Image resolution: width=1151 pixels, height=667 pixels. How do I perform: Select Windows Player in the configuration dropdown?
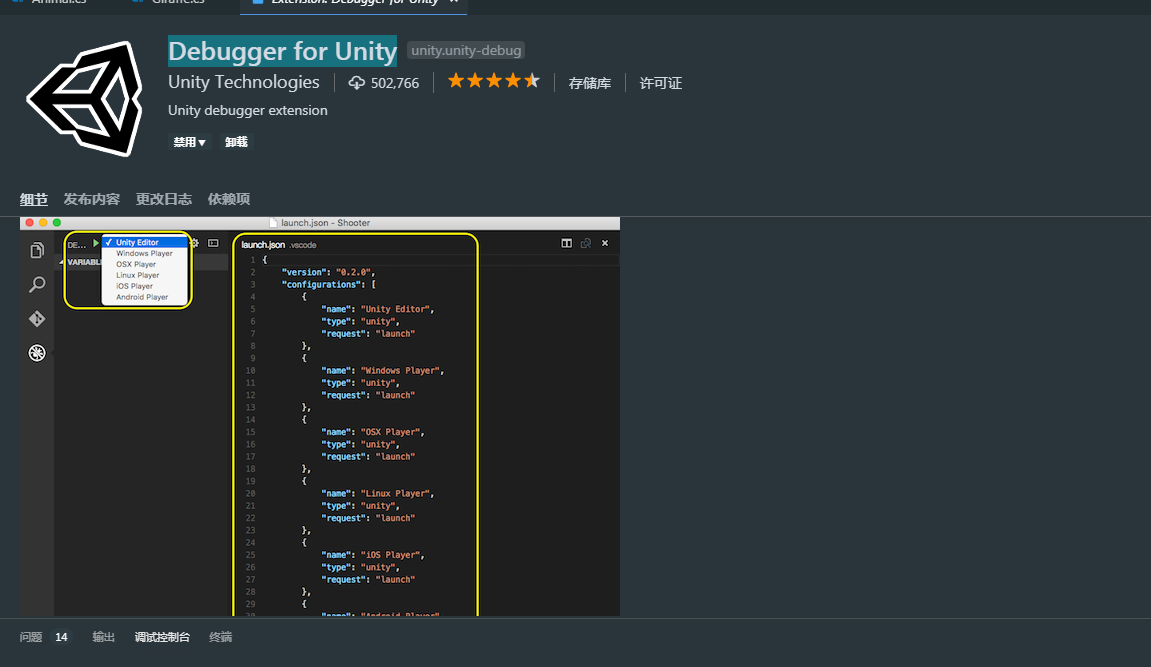tap(145, 253)
